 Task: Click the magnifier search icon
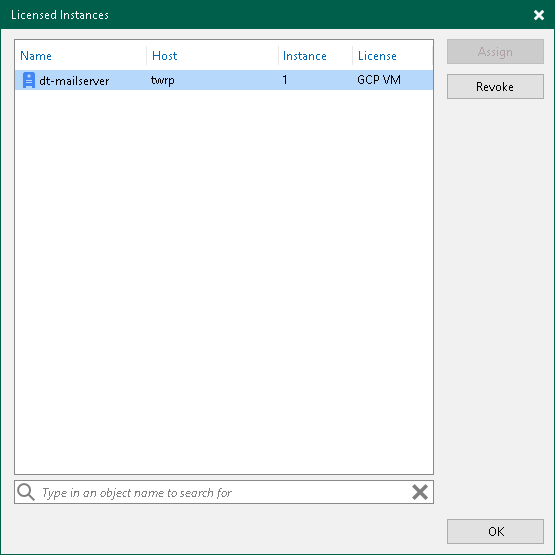pyautogui.click(x=26, y=492)
